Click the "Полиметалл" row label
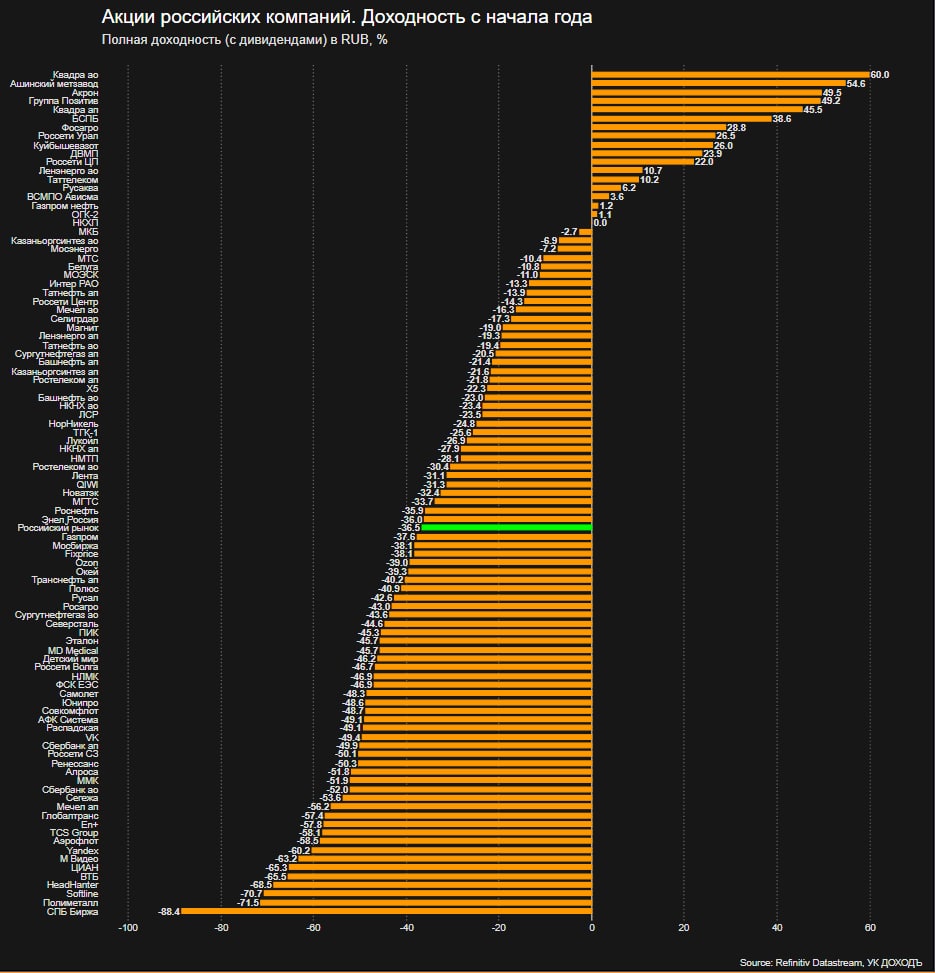Image resolution: width=935 pixels, height=973 pixels. pyautogui.click(x=71, y=903)
